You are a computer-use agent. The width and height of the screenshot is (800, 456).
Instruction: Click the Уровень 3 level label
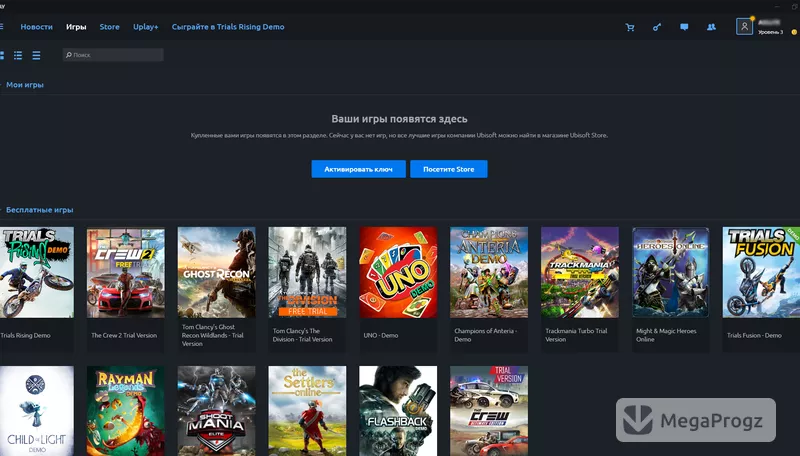tap(770, 32)
